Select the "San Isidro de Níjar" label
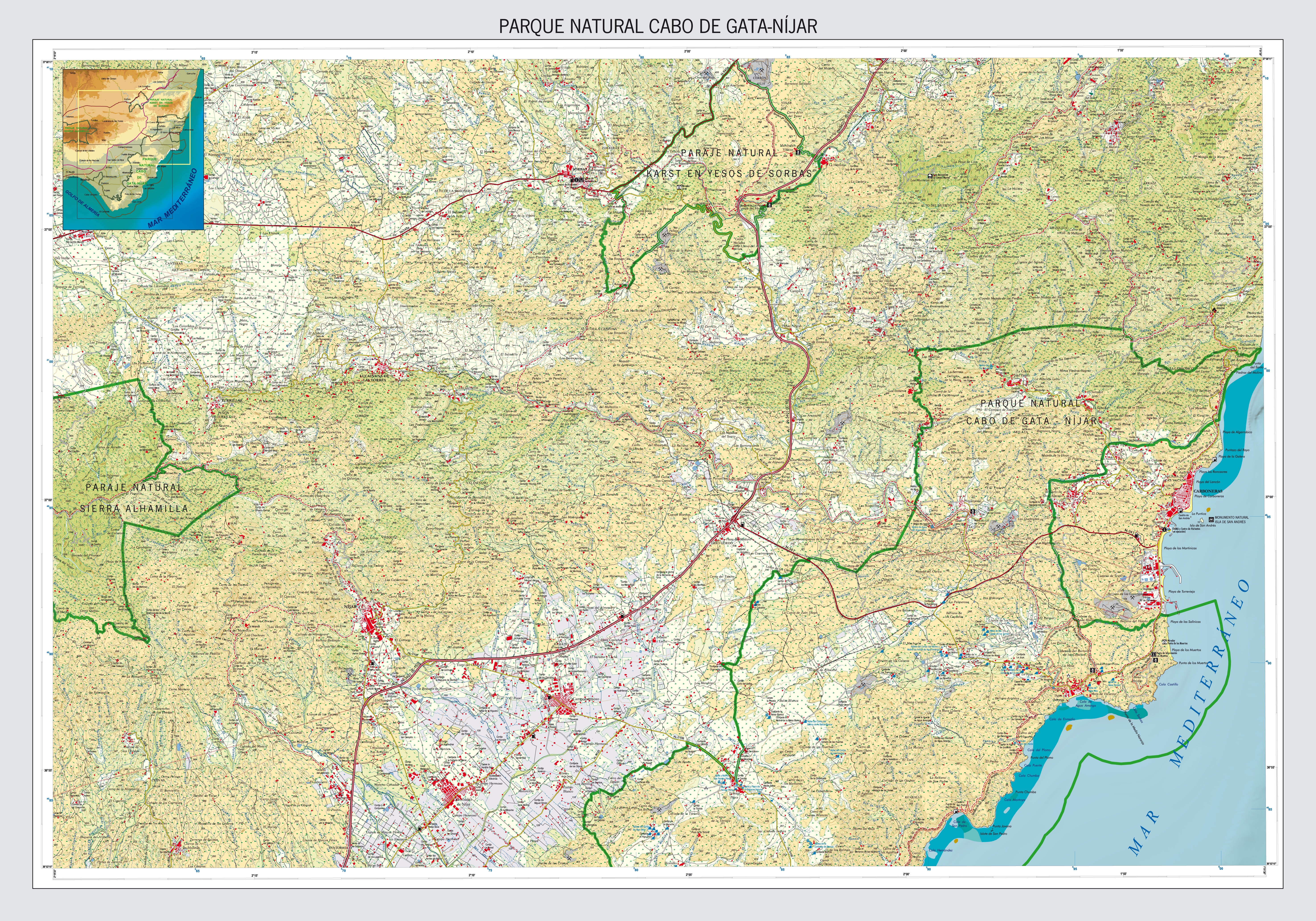Screen dimensions: 1316x921 click(x=464, y=802)
